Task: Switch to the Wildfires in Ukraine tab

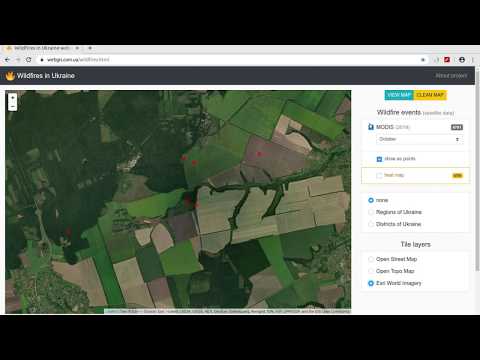Action: [x=42, y=48]
